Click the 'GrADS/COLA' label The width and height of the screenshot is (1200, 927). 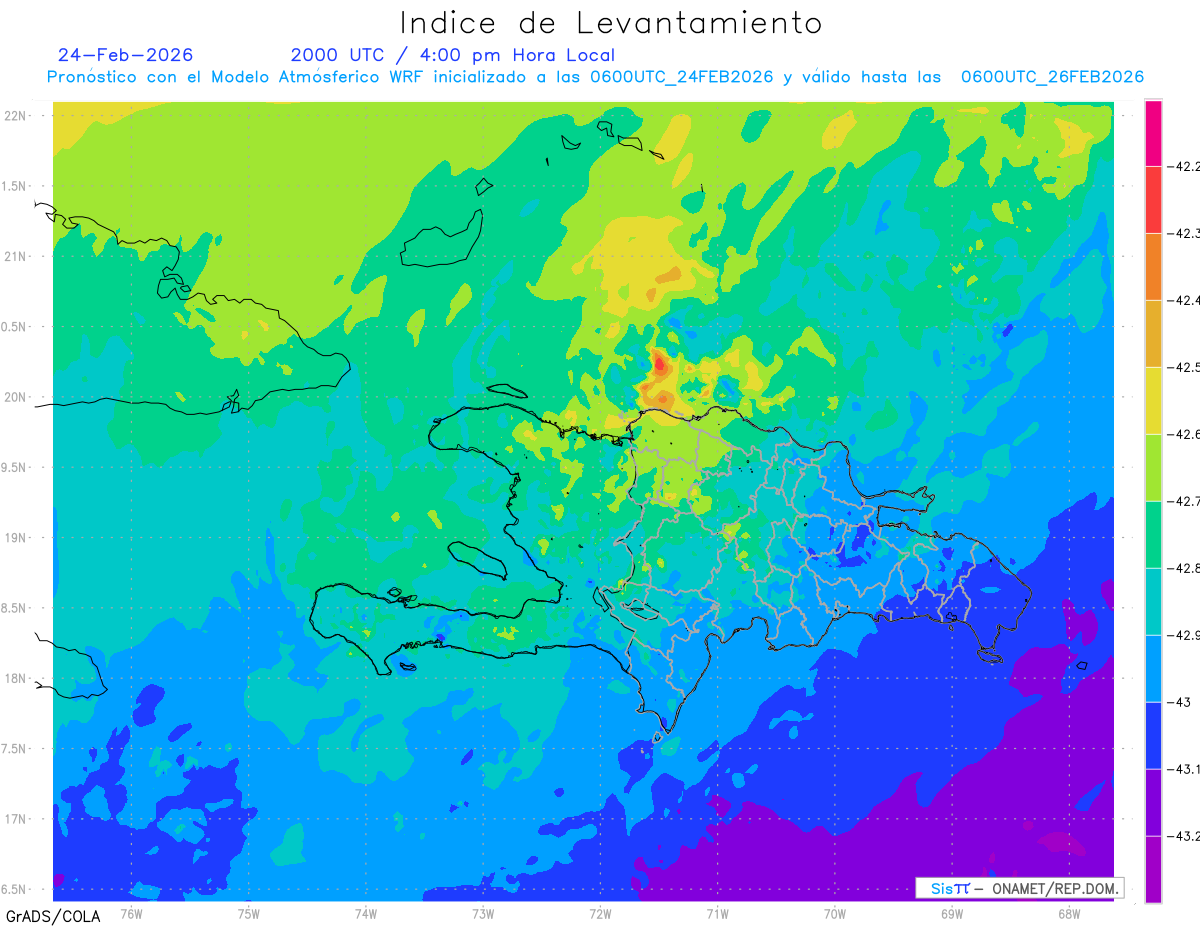52,916
